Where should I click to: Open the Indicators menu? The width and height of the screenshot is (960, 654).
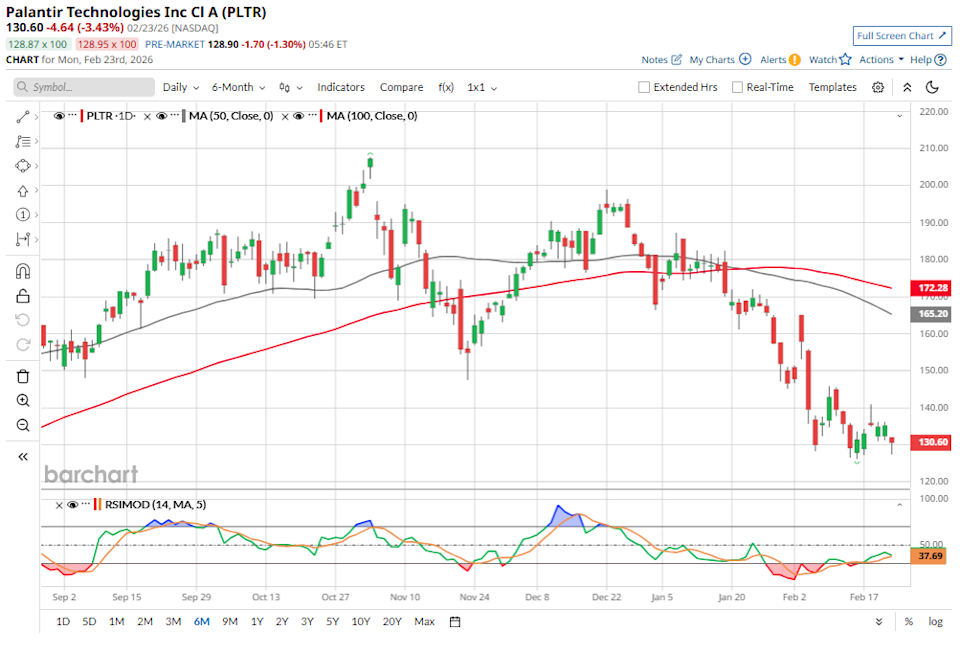tap(341, 87)
